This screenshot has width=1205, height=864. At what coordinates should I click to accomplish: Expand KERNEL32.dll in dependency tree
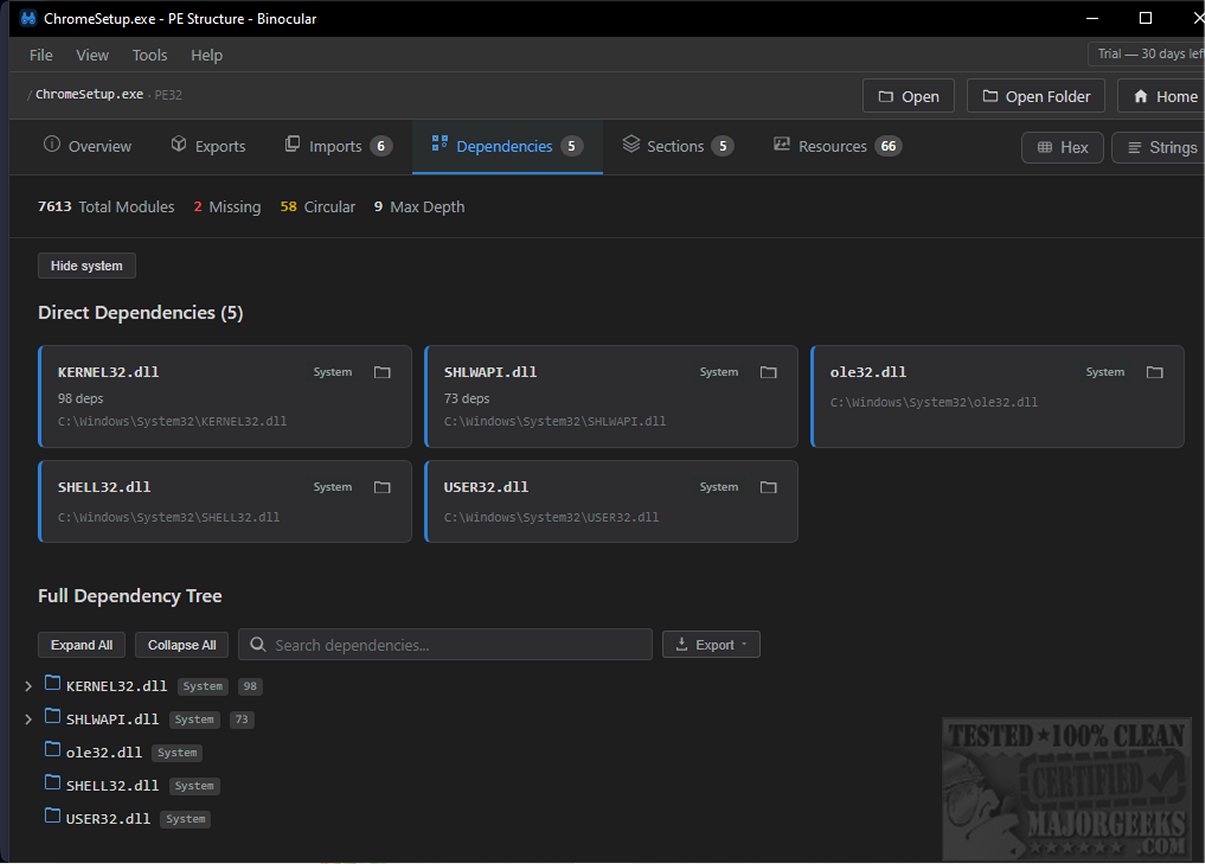coord(28,686)
